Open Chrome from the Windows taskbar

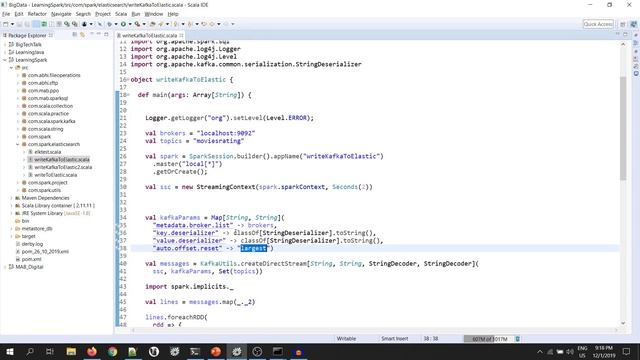[x=112, y=351]
